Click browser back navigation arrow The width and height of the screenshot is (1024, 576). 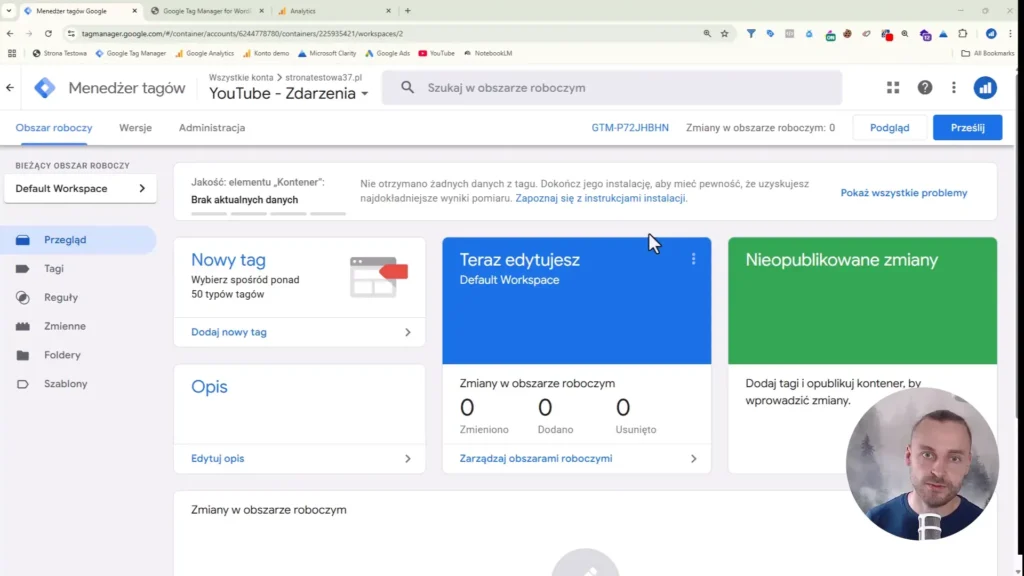click(x=10, y=33)
